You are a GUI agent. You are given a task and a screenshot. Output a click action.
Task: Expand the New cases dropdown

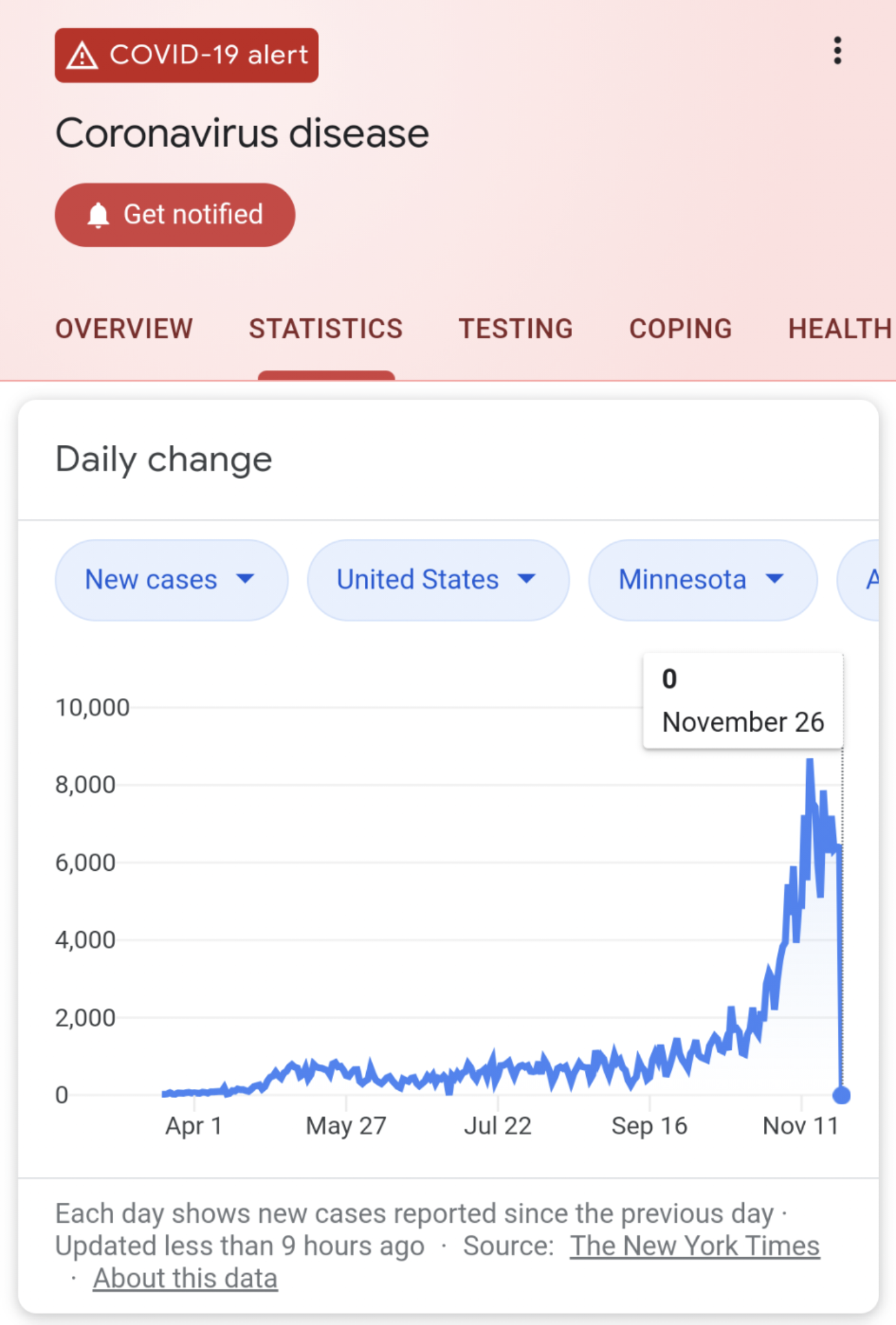point(171,580)
